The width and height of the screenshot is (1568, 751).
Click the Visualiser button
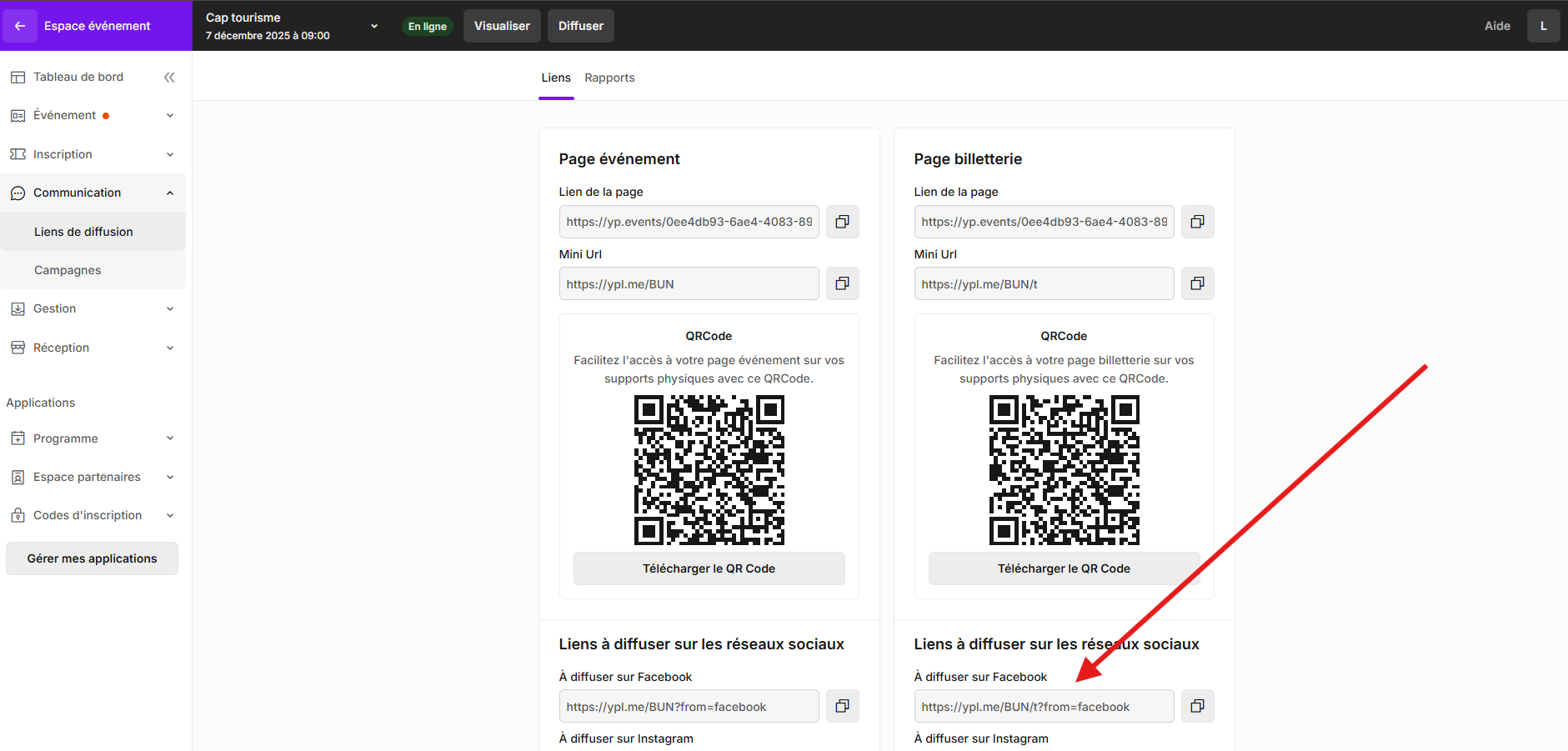click(x=502, y=26)
